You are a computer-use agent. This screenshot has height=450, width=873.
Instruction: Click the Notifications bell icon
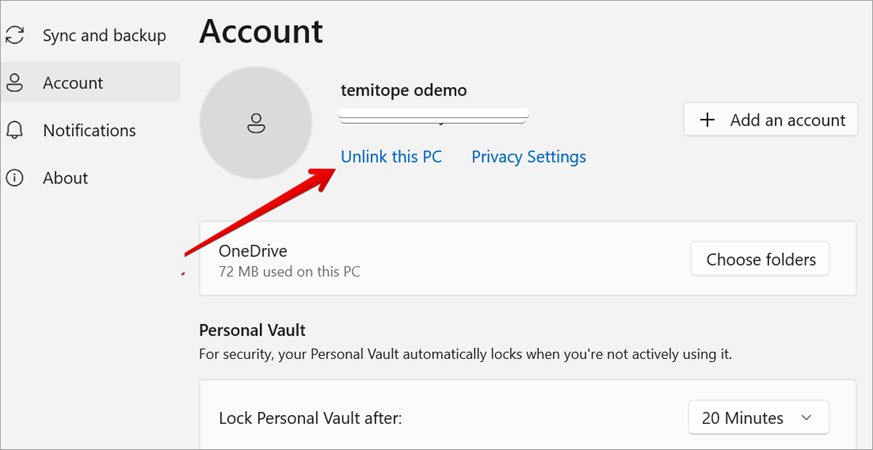point(15,131)
